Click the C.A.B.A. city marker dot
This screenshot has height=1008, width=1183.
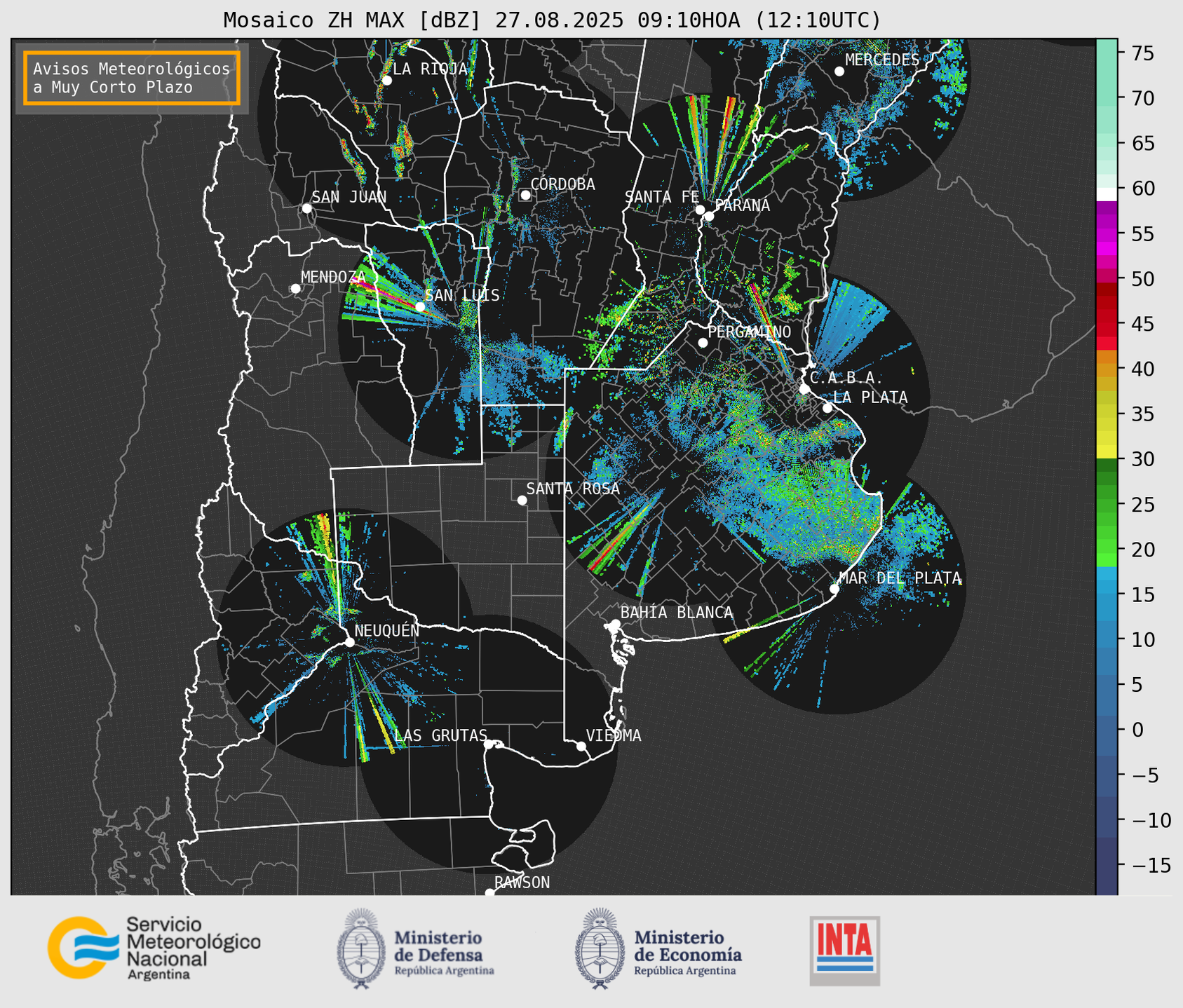click(804, 389)
